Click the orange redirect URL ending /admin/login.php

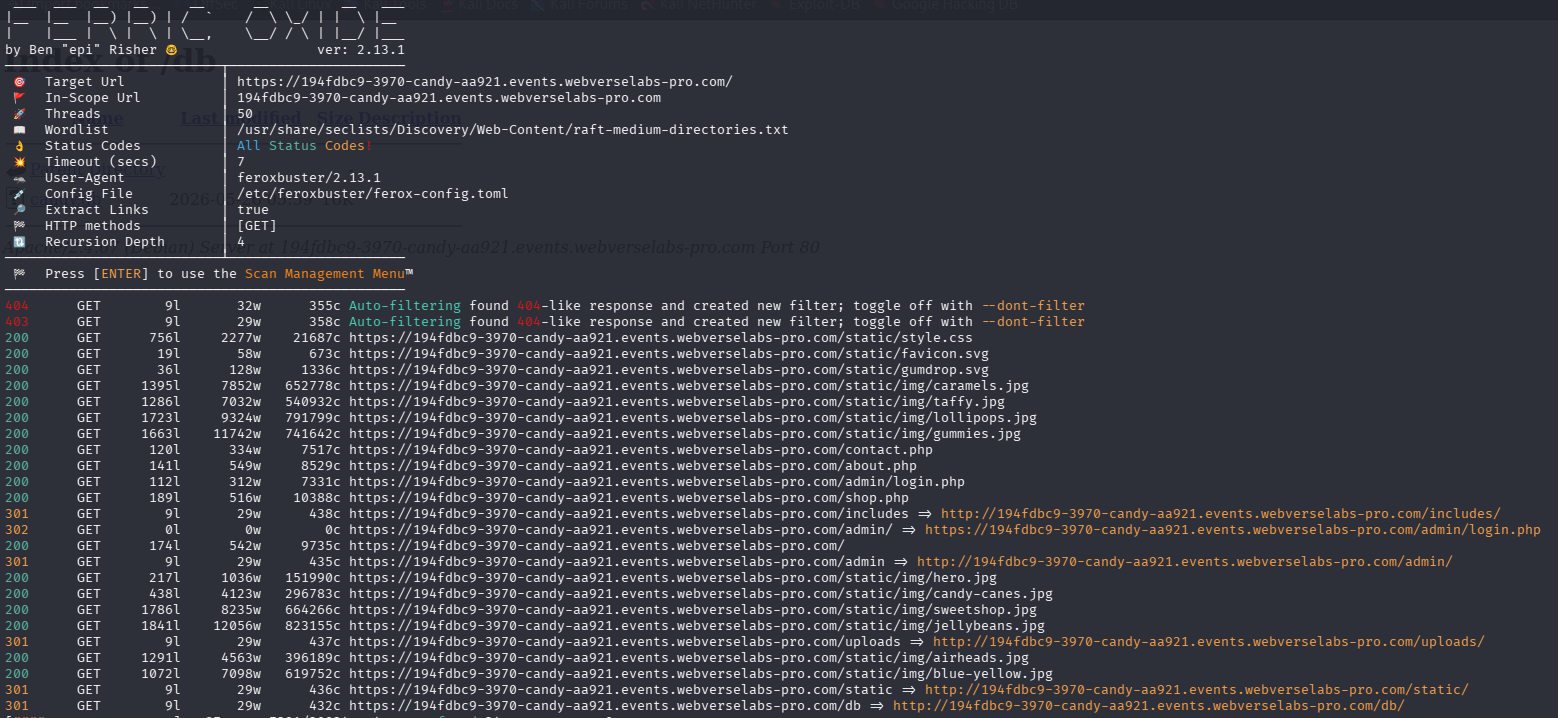[x=1233, y=530]
